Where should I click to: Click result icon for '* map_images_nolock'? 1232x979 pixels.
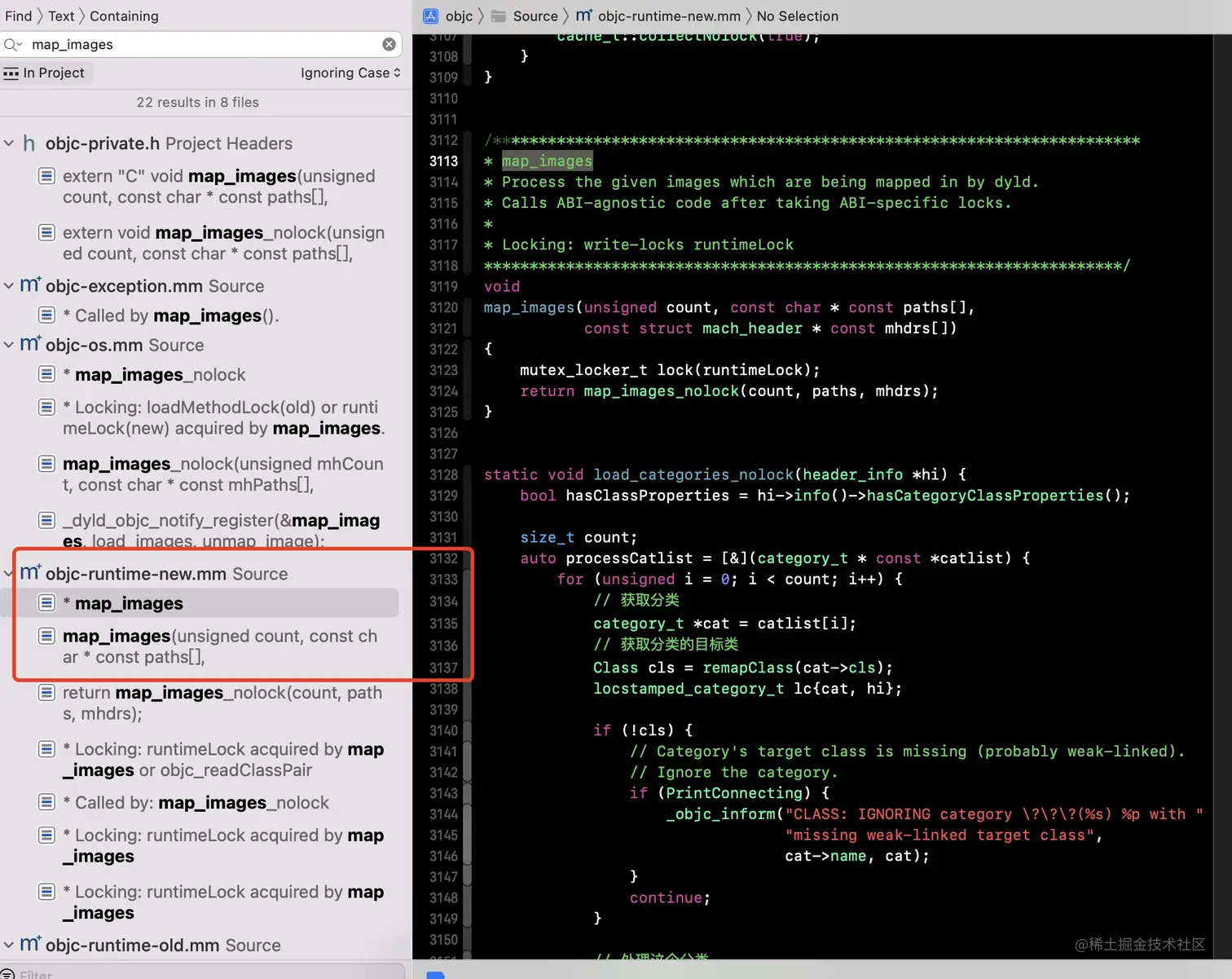pos(47,374)
